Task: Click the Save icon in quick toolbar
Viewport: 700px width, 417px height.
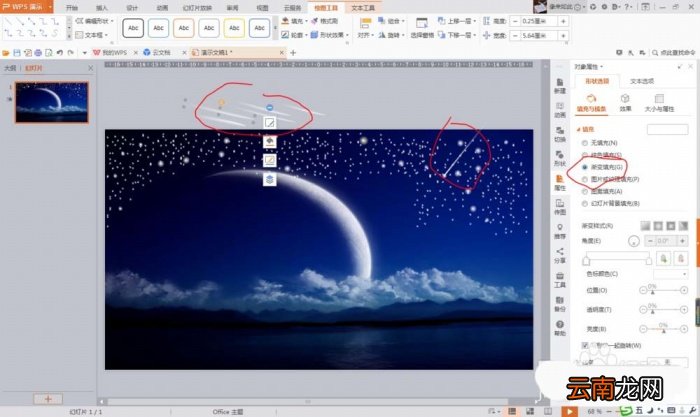Action: [17, 53]
